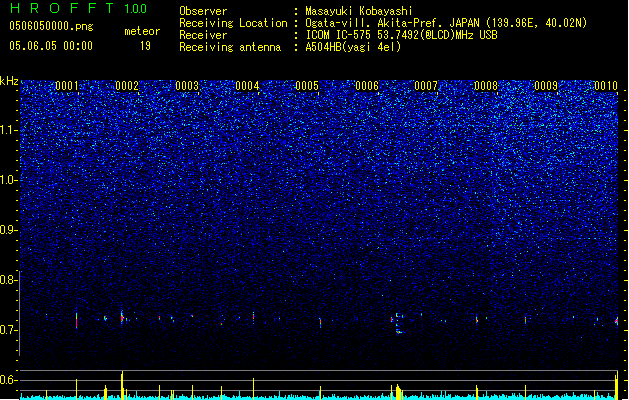Click the meteor echo cluster under marker 0002
The image size is (629, 400).
[x=123, y=318]
